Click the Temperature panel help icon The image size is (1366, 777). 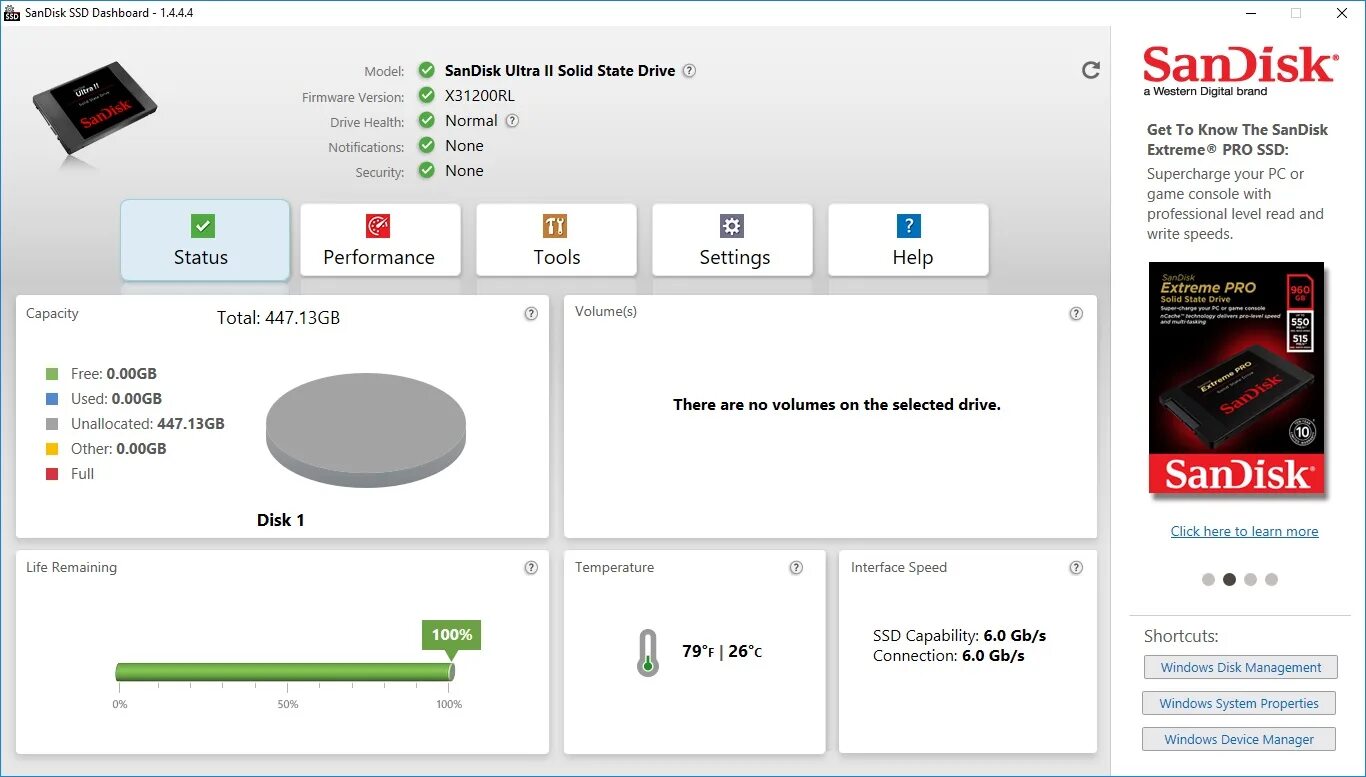pyautogui.click(x=796, y=567)
